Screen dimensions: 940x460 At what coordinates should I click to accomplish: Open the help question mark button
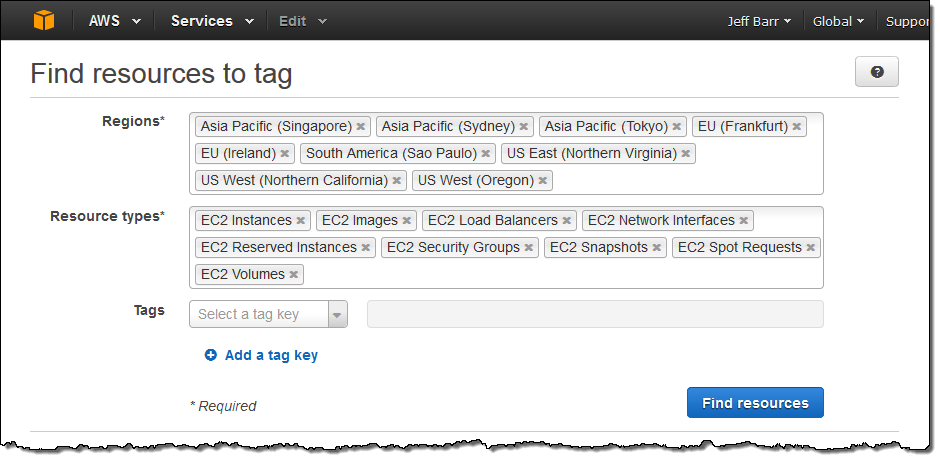point(877,72)
